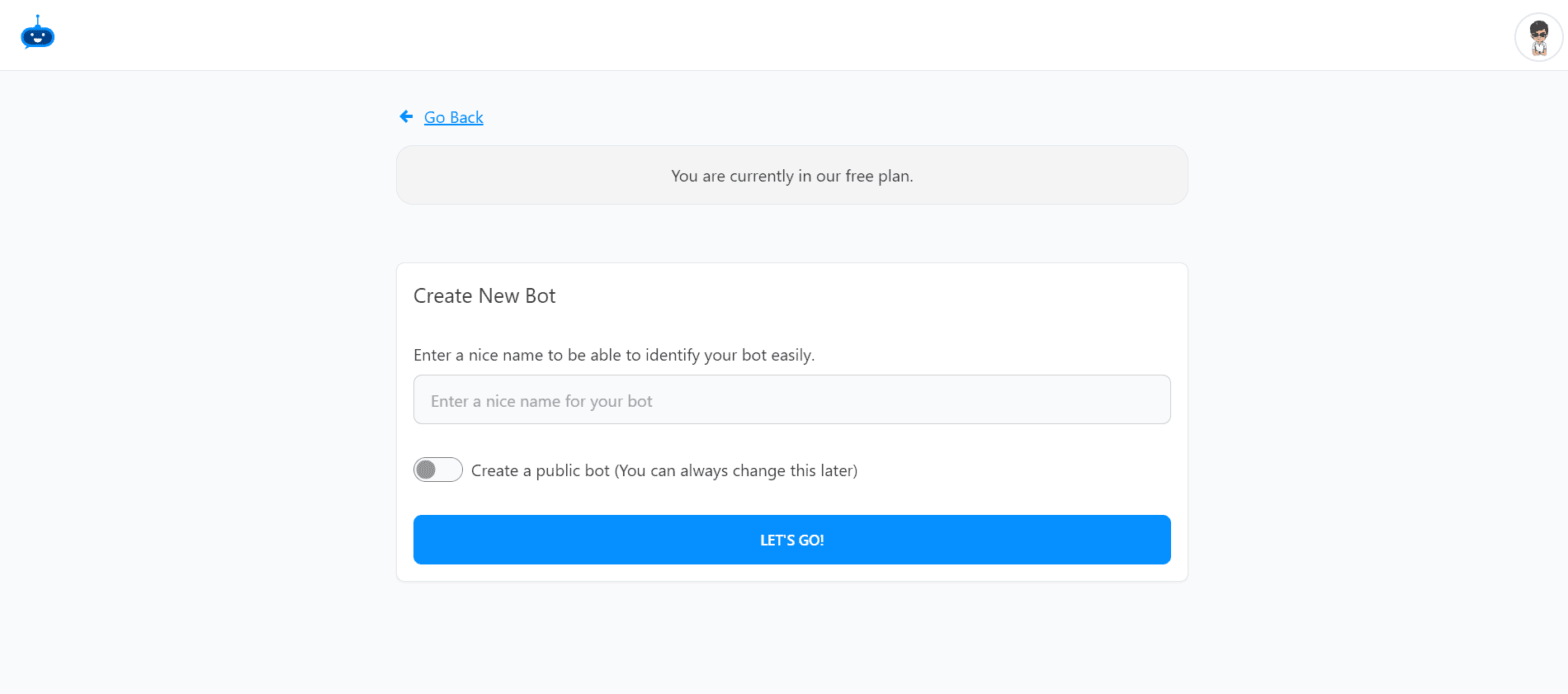Toggle the public bot switch on
This screenshot has height=694, width=1568.
point(437,470)
